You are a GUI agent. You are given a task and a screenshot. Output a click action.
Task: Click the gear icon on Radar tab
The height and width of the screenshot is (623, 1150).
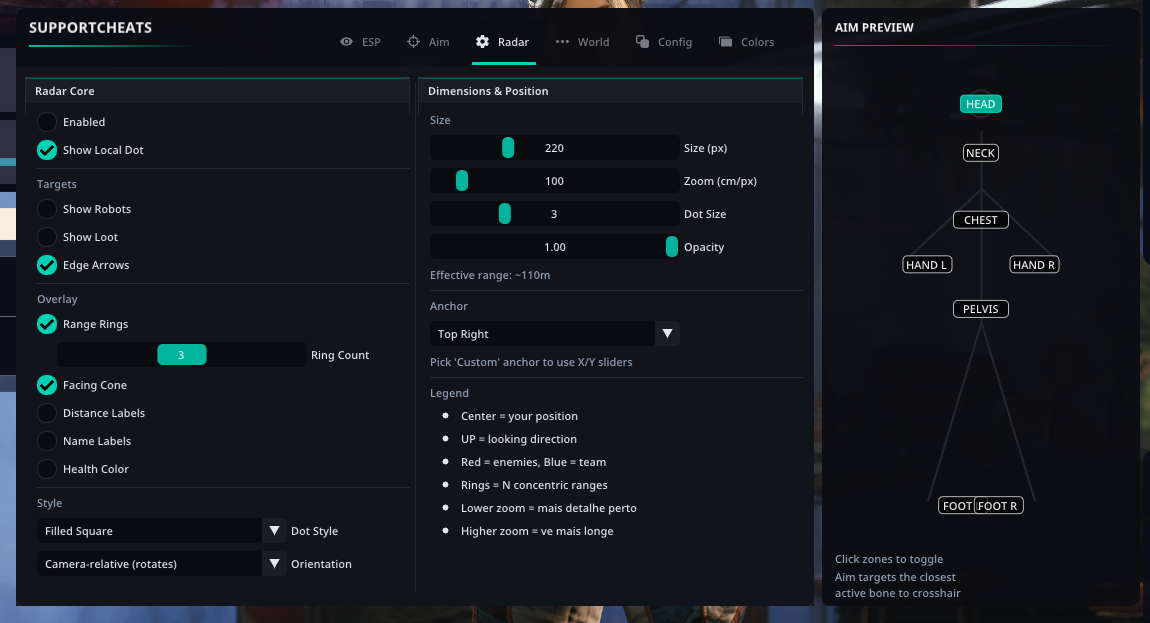pos(482,42)
